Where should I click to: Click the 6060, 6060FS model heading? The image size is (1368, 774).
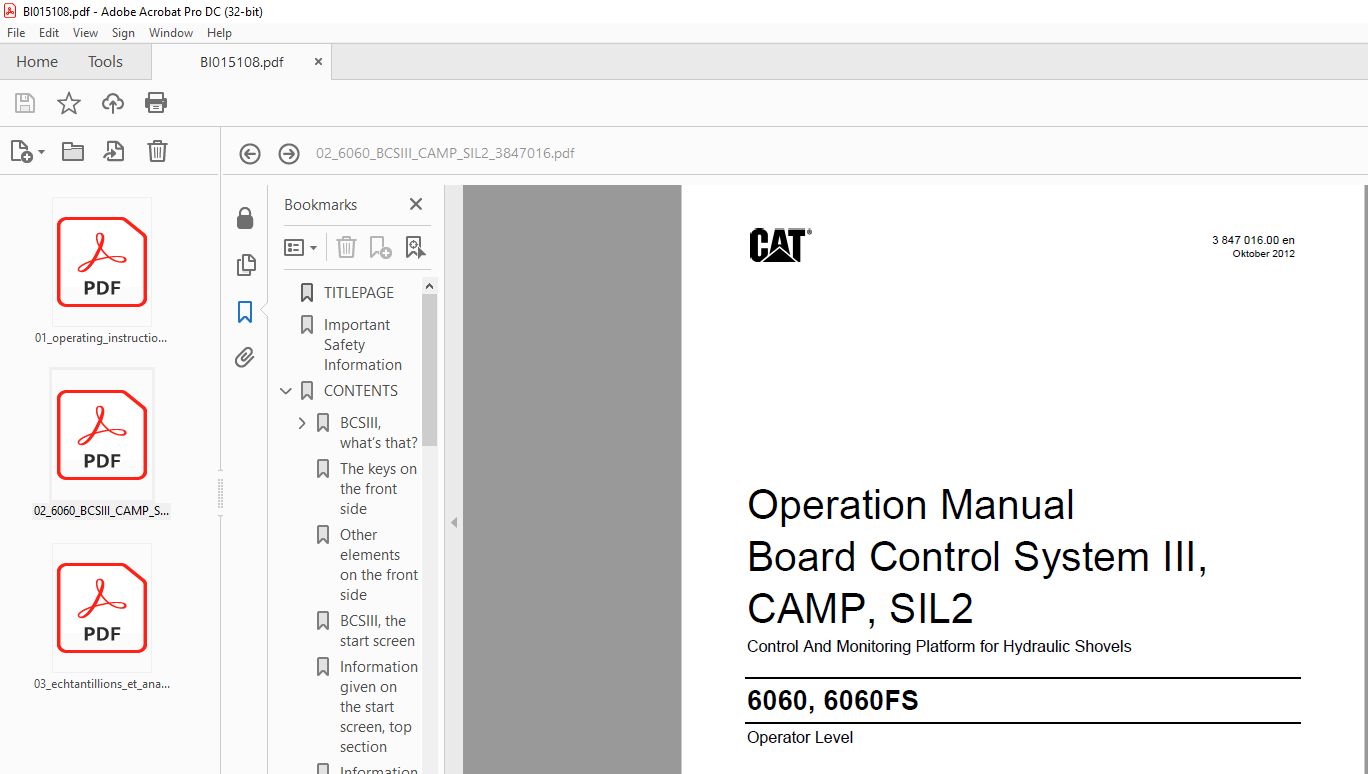pos(832,700)
